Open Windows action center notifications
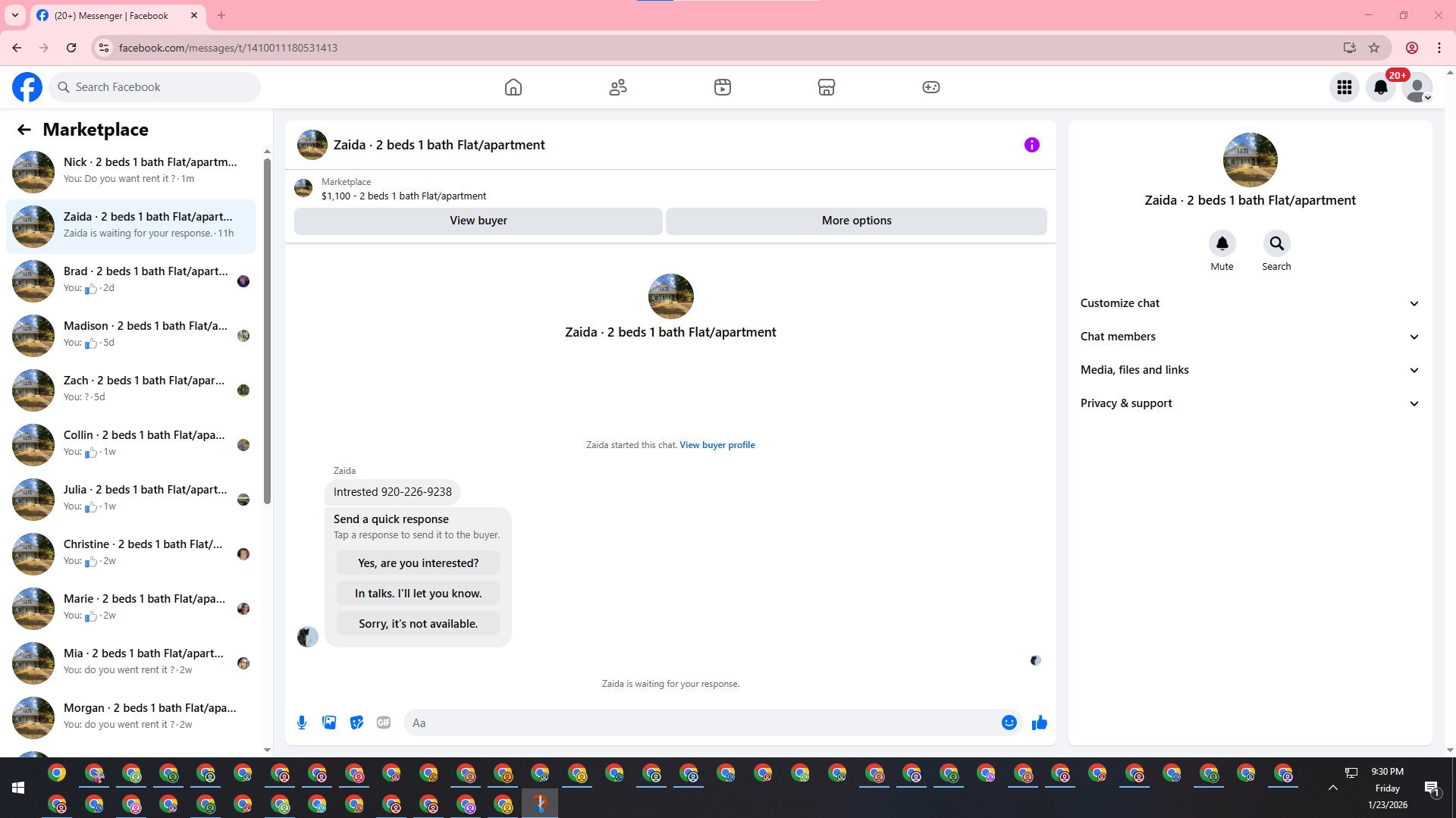The width and height of the screenshot is (1456, 818). pyautogui.click(x=1432, y=788)
